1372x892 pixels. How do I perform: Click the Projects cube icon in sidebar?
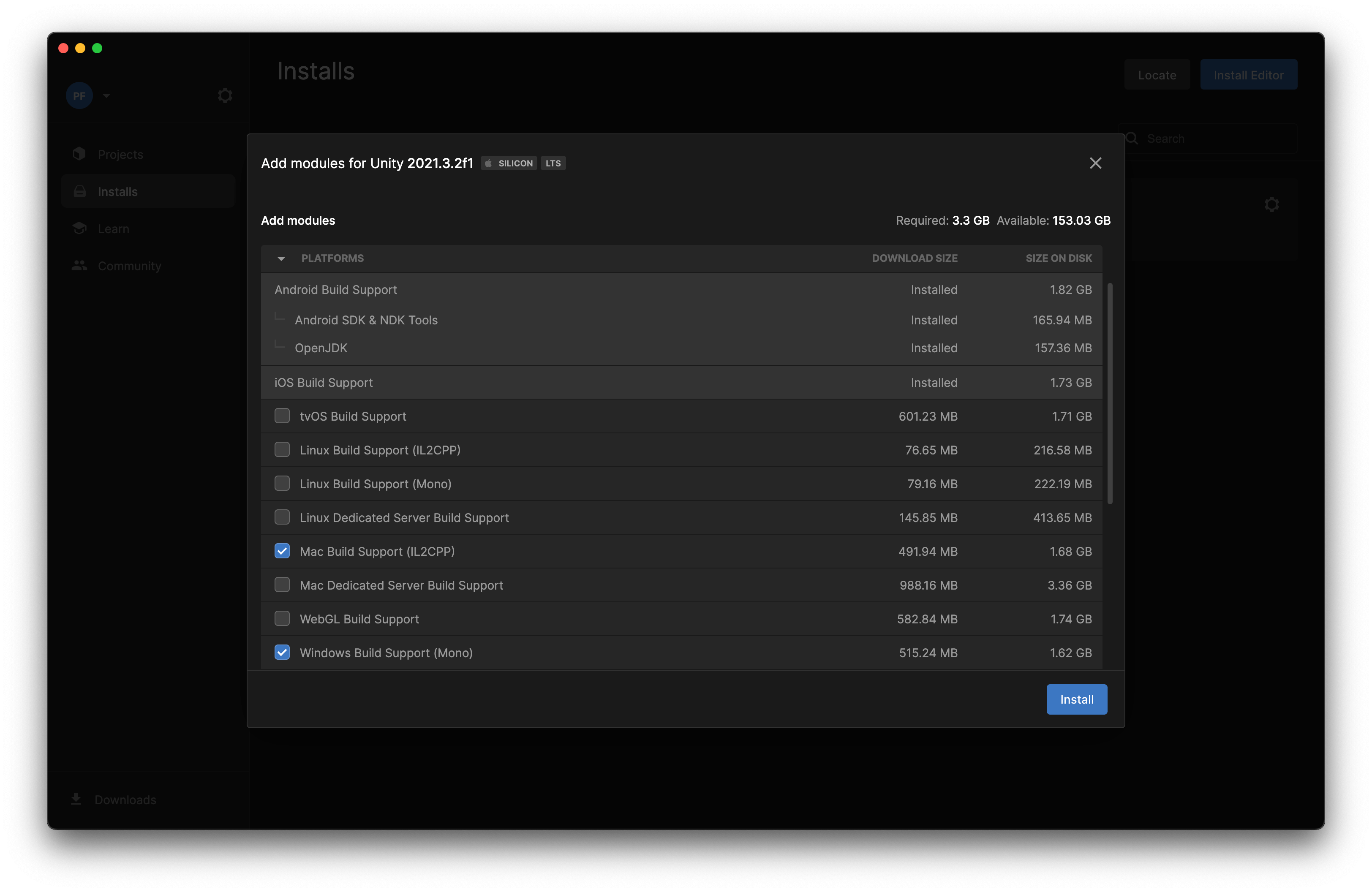(x=79, y=154)
